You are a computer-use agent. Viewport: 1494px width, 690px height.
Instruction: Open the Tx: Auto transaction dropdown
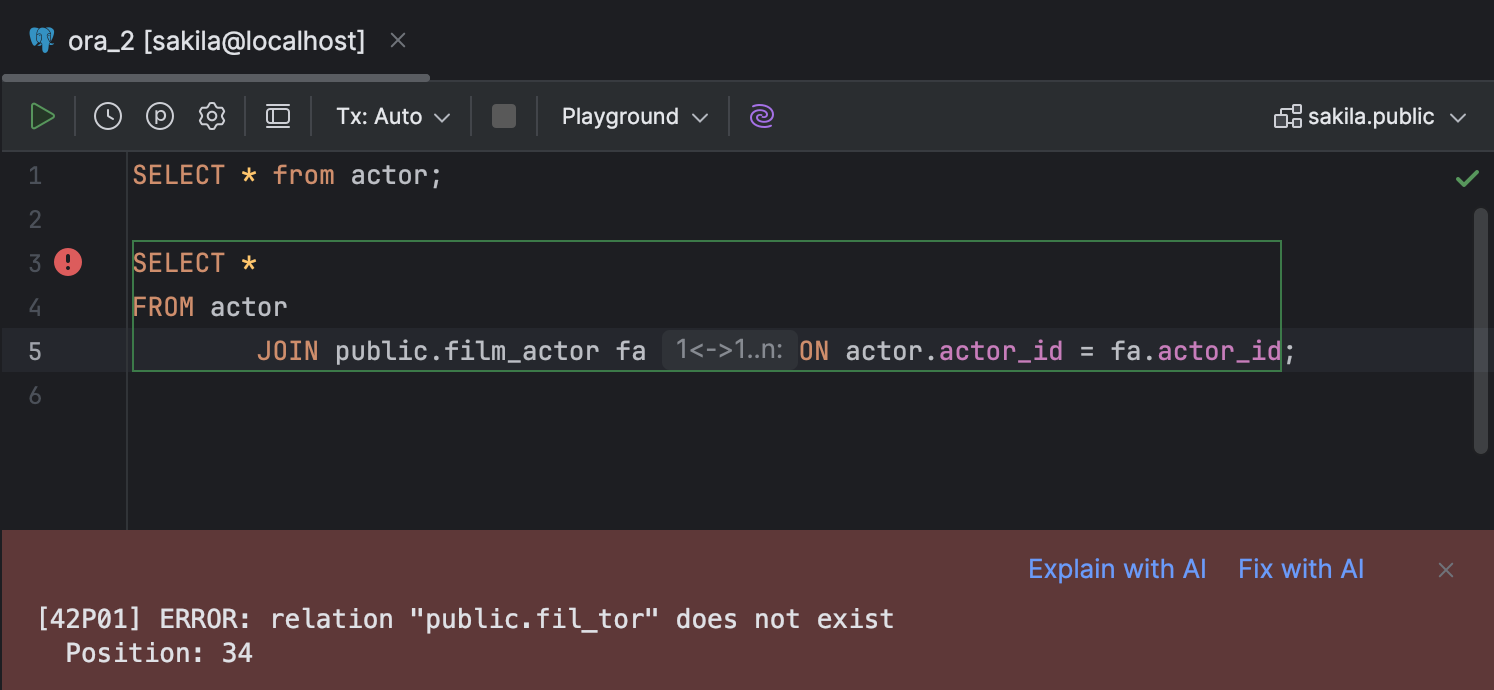click(391, 116)
